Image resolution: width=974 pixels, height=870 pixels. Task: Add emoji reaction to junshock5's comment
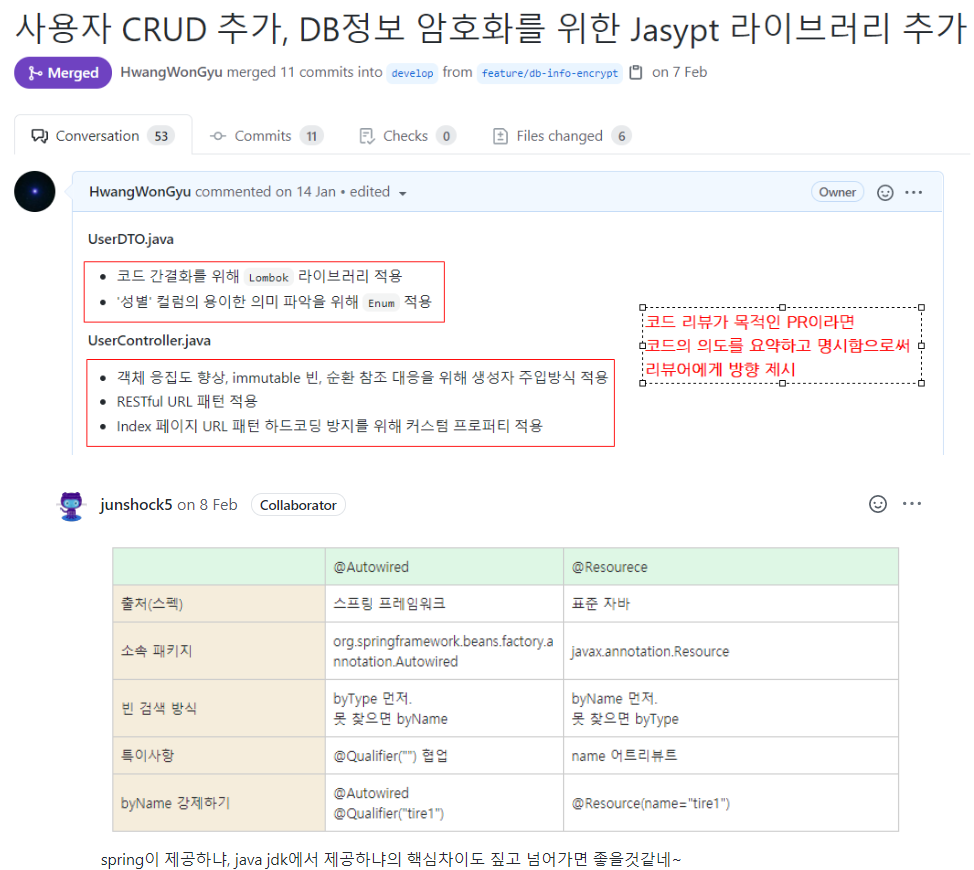pos(878,504)
